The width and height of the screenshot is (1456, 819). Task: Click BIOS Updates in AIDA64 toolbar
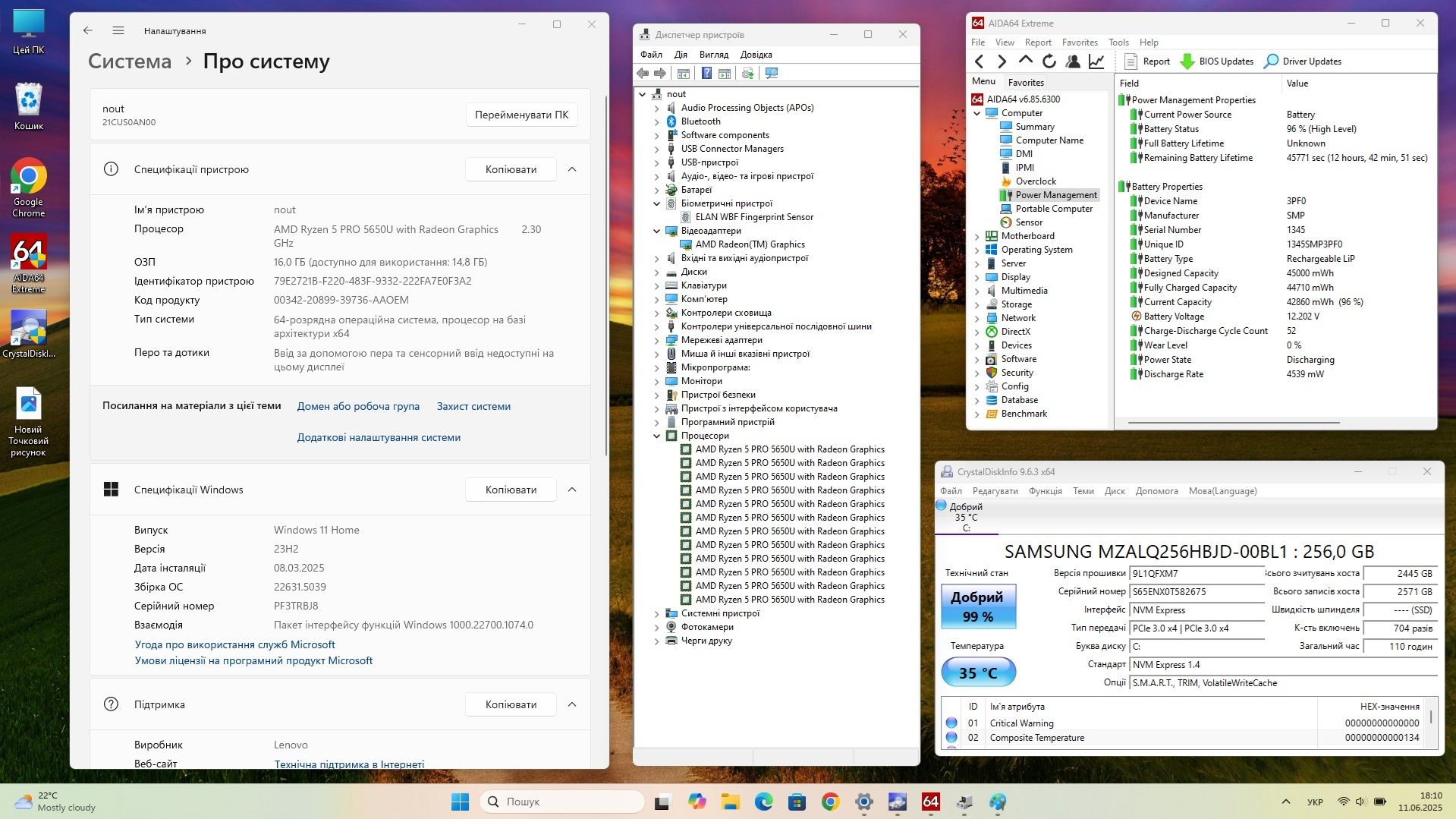tap(1216, 61)
